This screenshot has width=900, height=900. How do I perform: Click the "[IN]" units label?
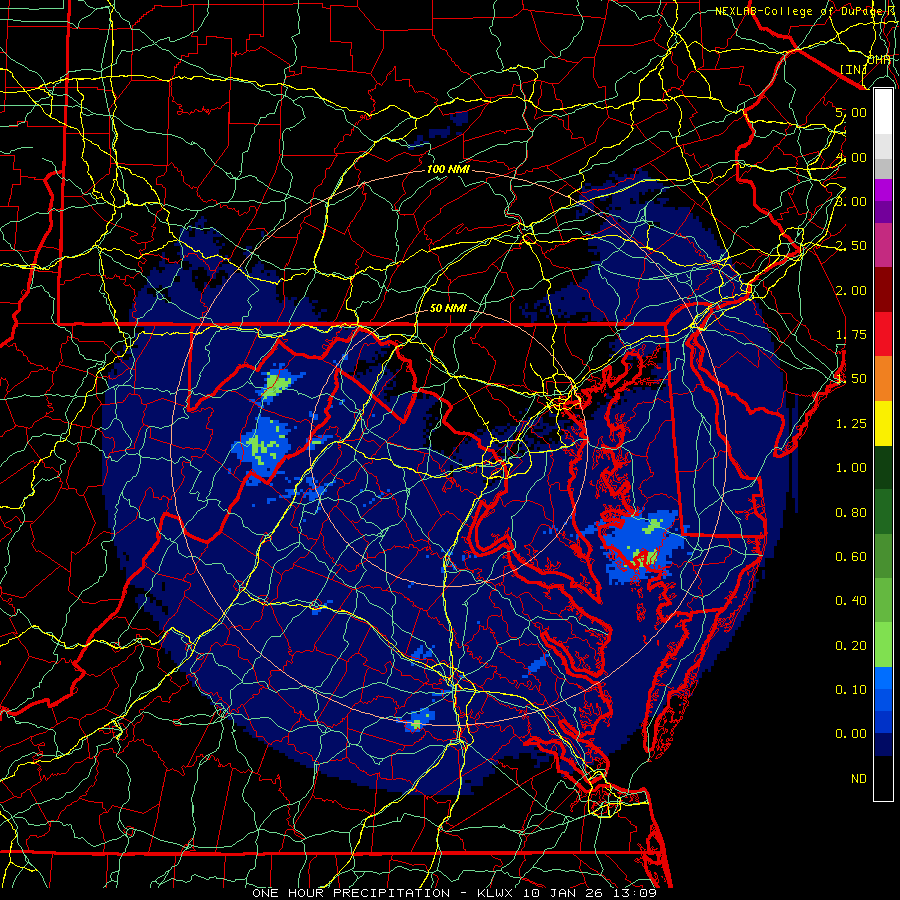tap(854, 69)
